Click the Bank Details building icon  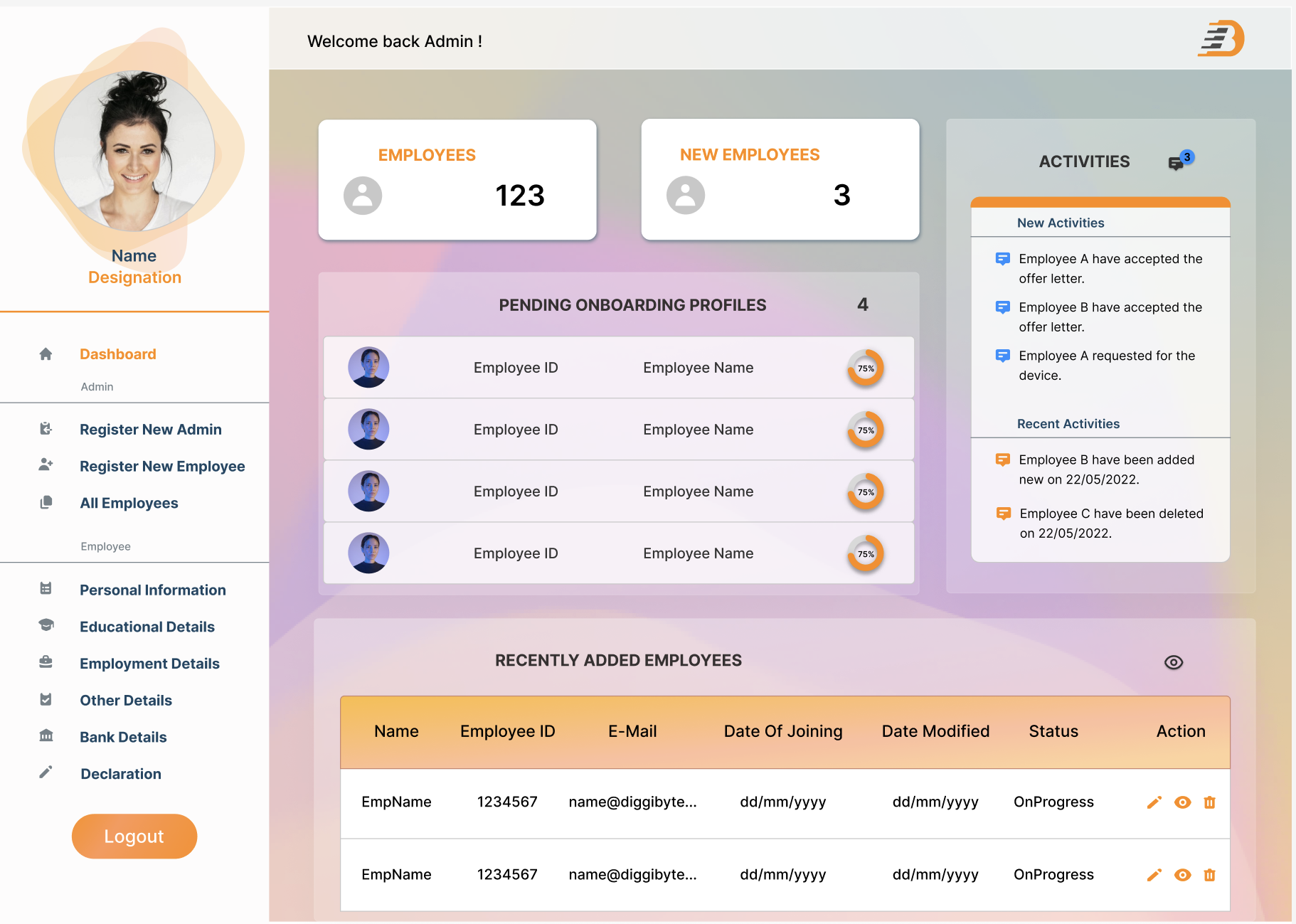click(46, 736)
